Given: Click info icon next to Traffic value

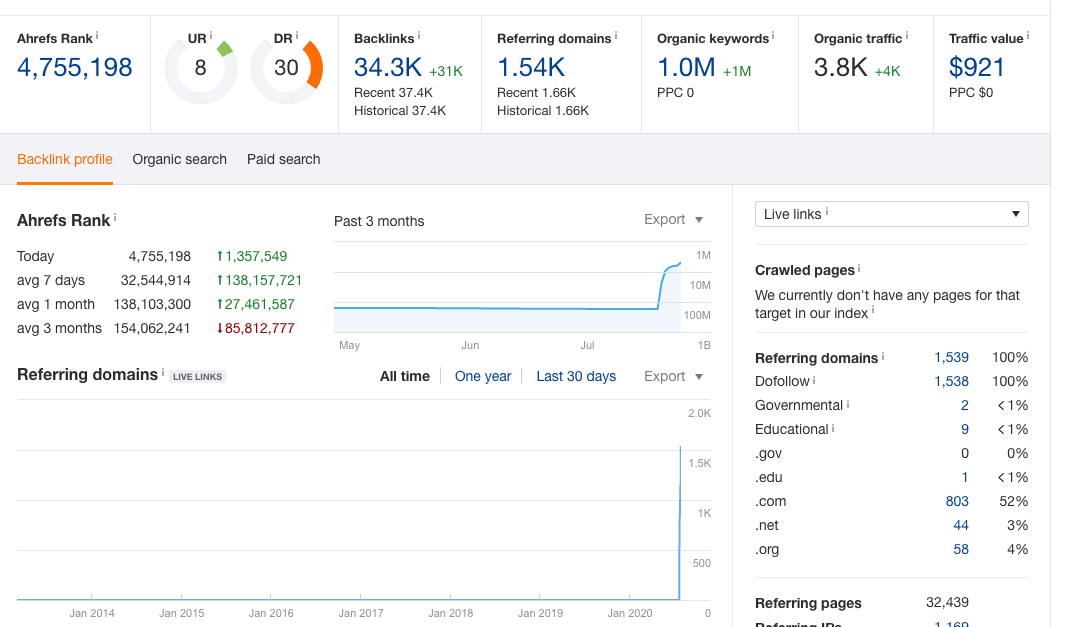Looking at the screenshot, I should (x=1028, y=35).
